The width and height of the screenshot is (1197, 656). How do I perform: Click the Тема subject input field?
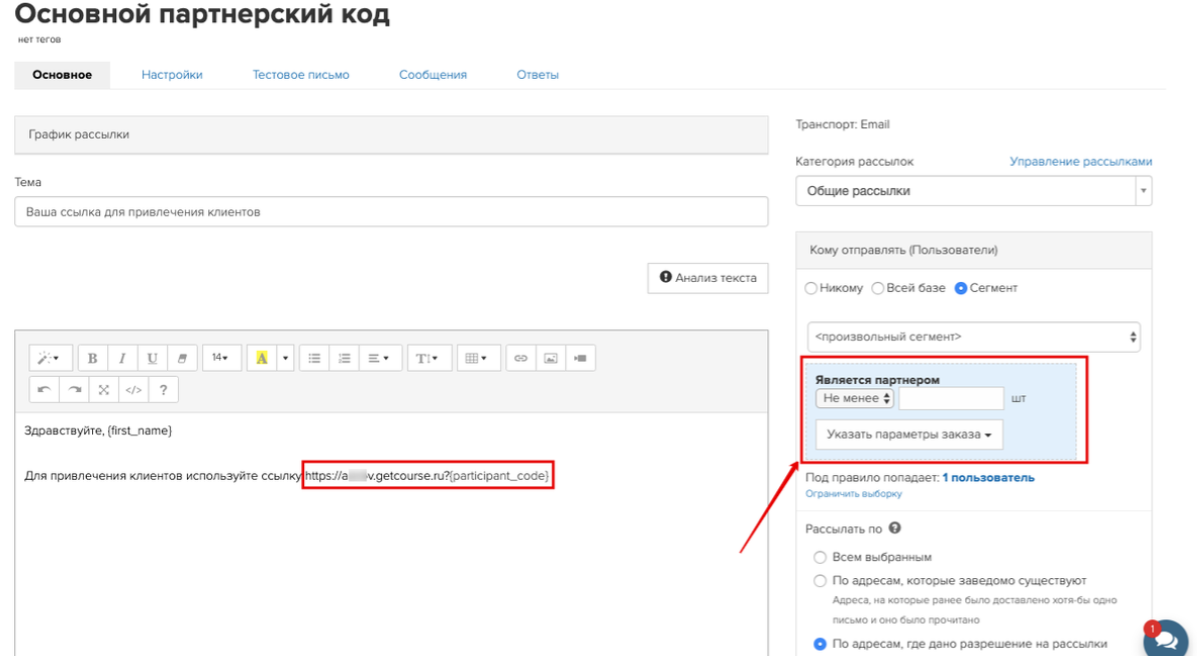391,212
